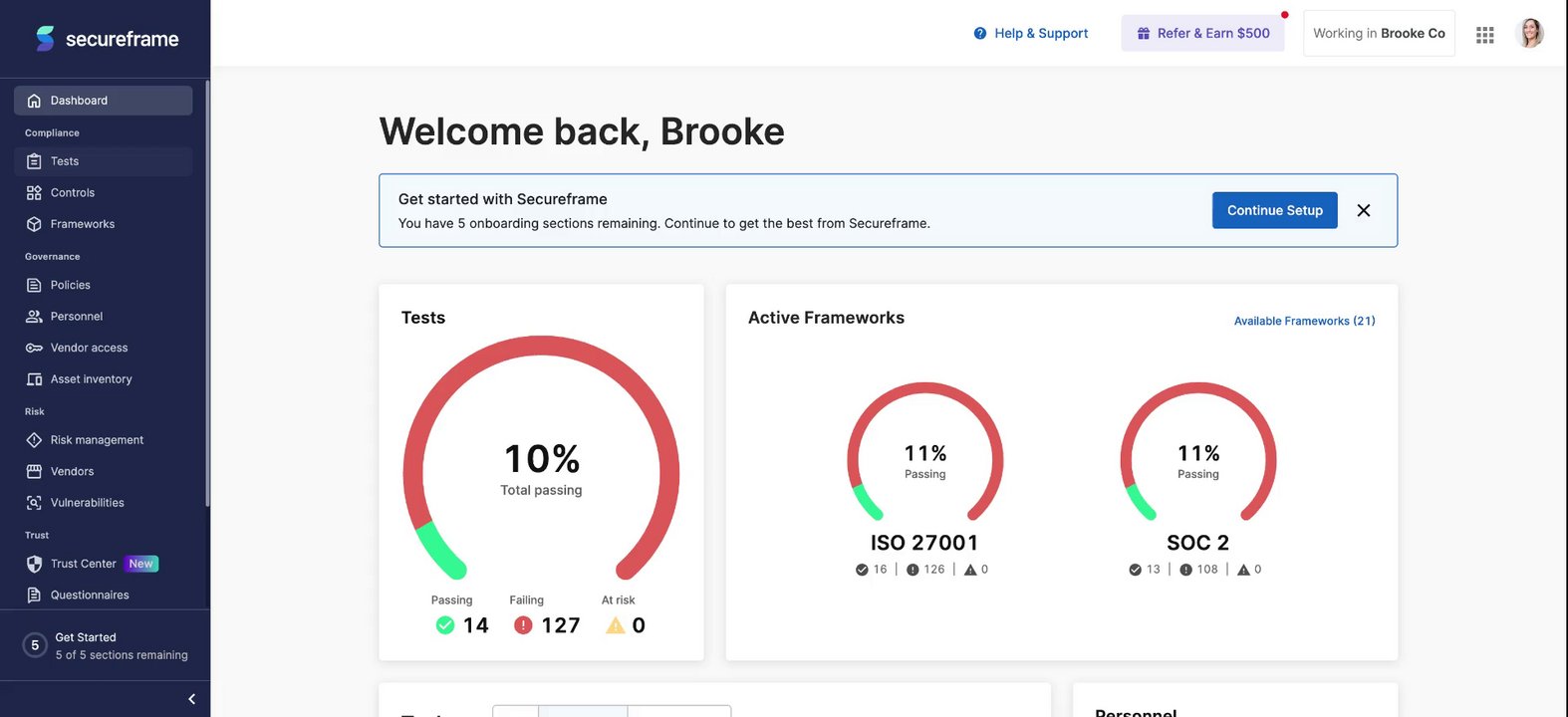Open the Dashboard home icon
Screen dimensions: 1568x717
[x=34, y=101]
